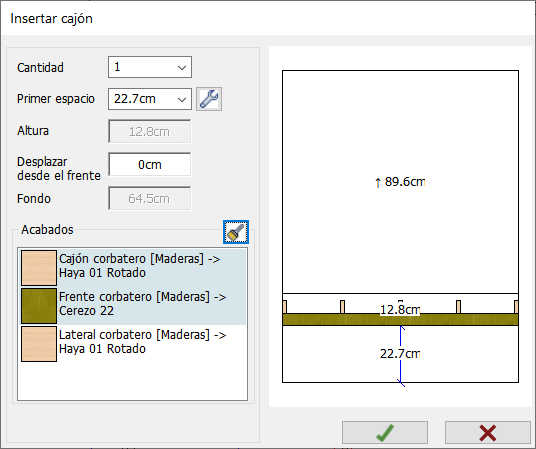Click the disabled Altura 12.8cm field
This screenshot has width=536, height=449.
pos(150,131)
